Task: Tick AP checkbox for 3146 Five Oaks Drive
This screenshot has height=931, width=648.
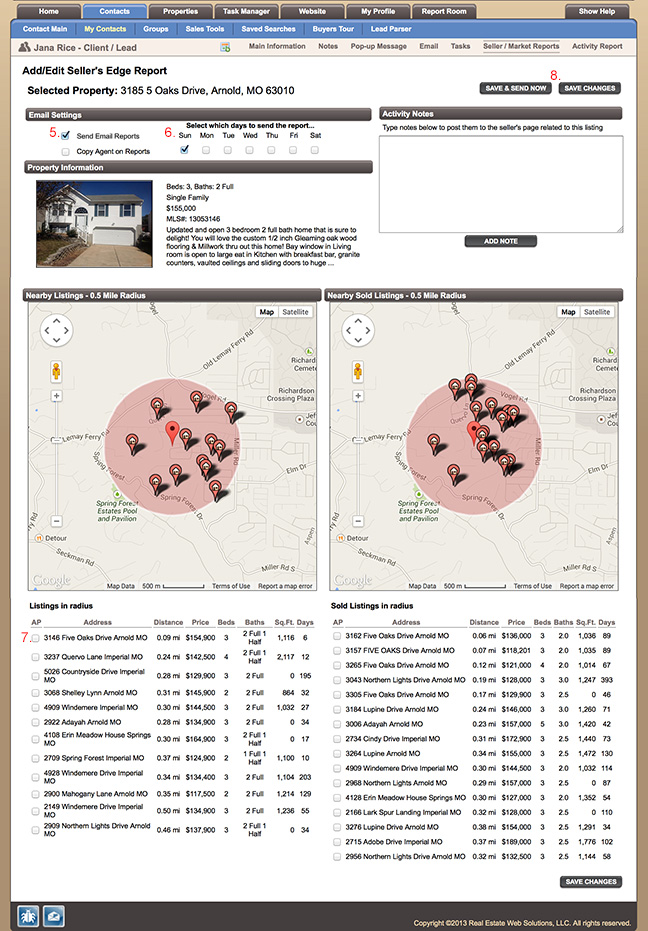Action: (36, 638)
